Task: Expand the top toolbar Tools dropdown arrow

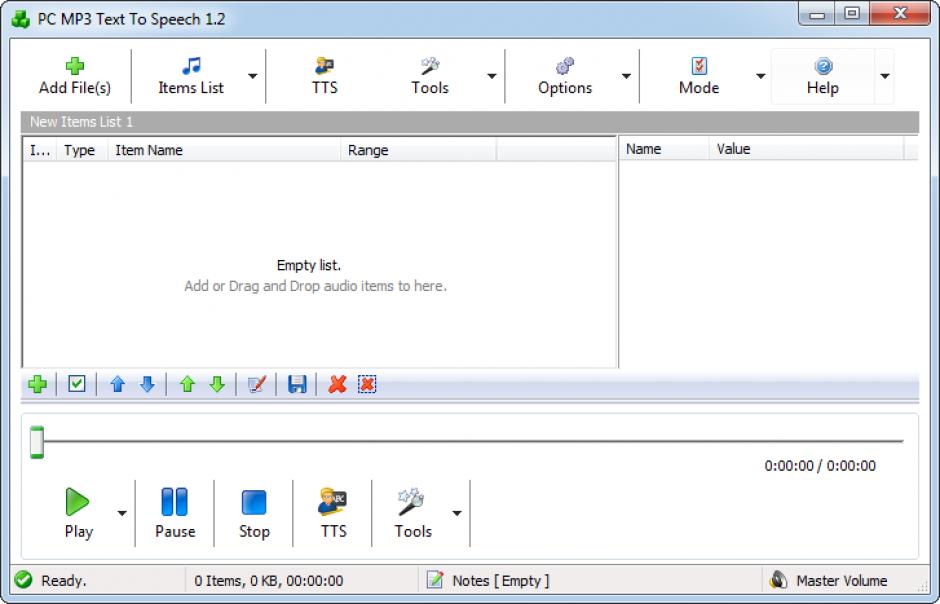Action: point(492,76)
